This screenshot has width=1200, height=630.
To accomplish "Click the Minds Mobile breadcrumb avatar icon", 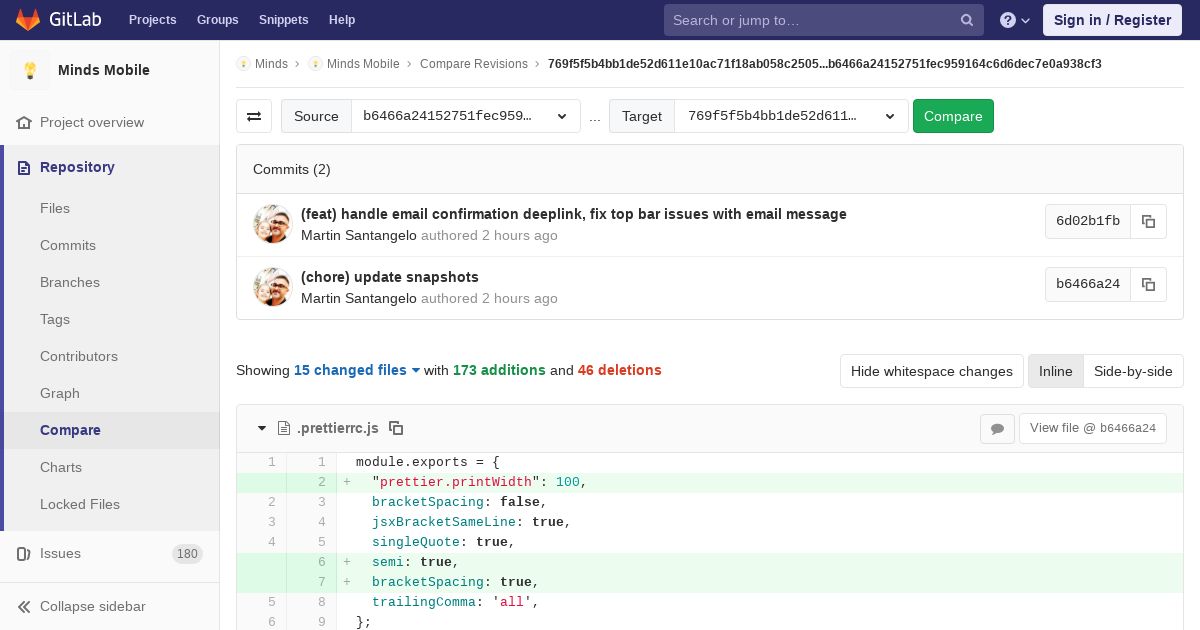I will 315,63.
